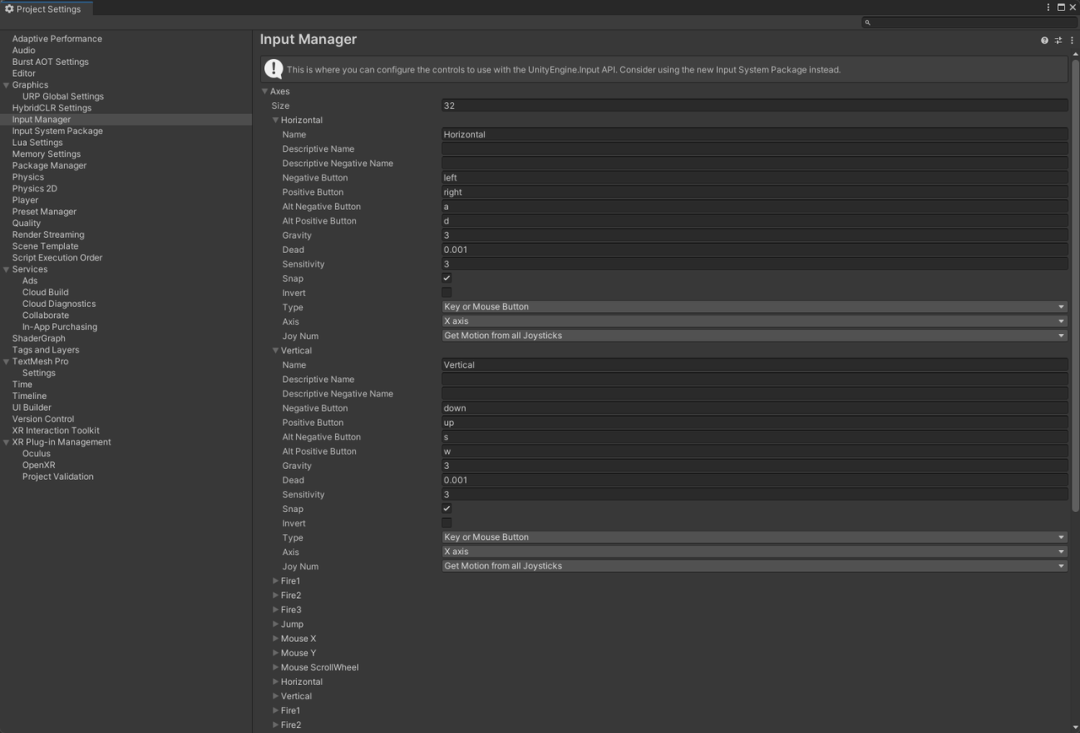1080x733 pixels.
Task: Open the window options kebab menu at top right
Action: tap(1048, 6)
